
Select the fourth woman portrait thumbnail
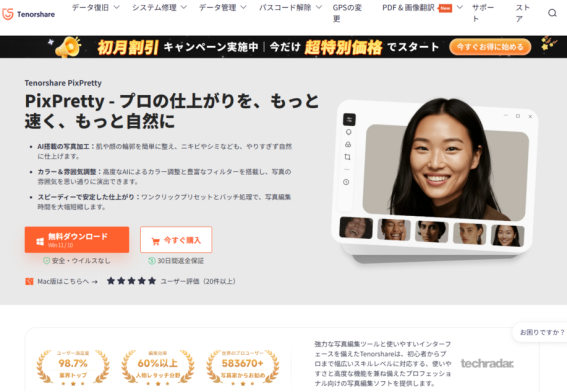pos(469,233)
